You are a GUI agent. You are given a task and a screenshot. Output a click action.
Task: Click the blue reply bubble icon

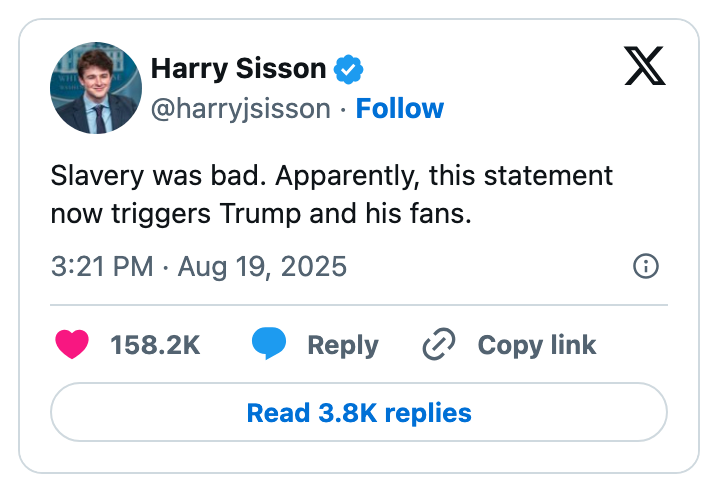tap(269, 345)
